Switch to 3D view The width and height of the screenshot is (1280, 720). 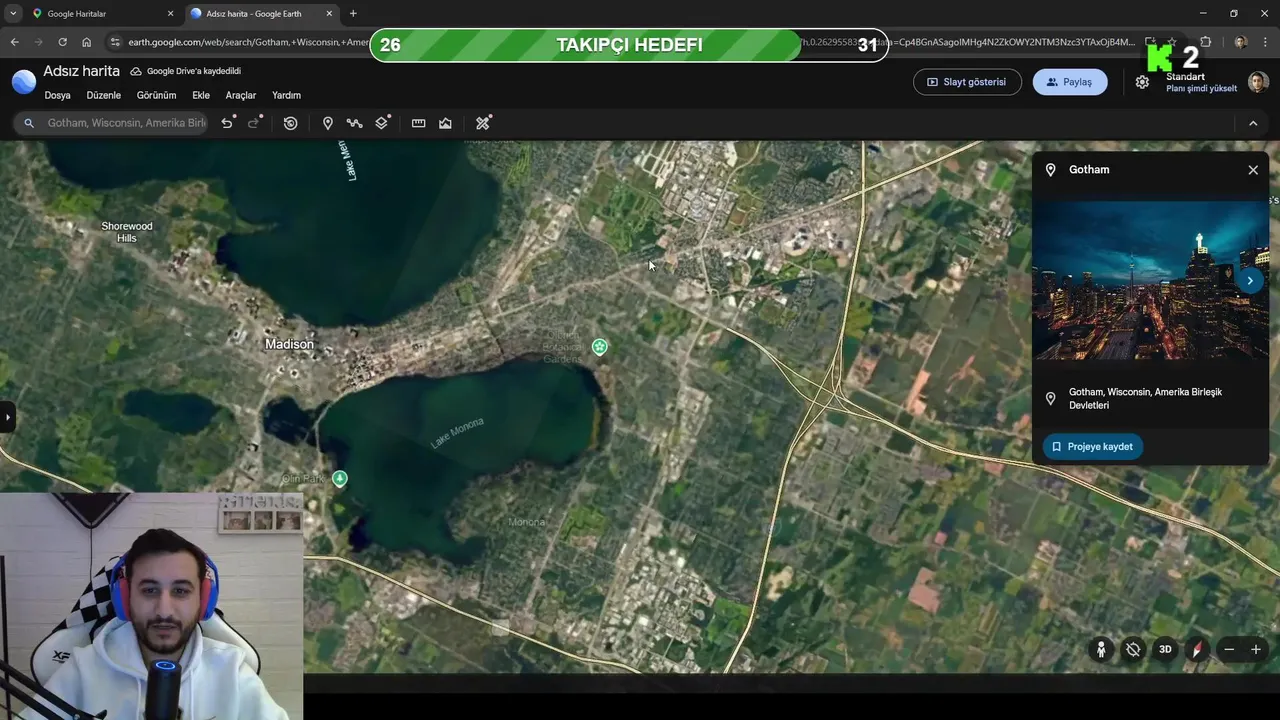(1165, 649)
